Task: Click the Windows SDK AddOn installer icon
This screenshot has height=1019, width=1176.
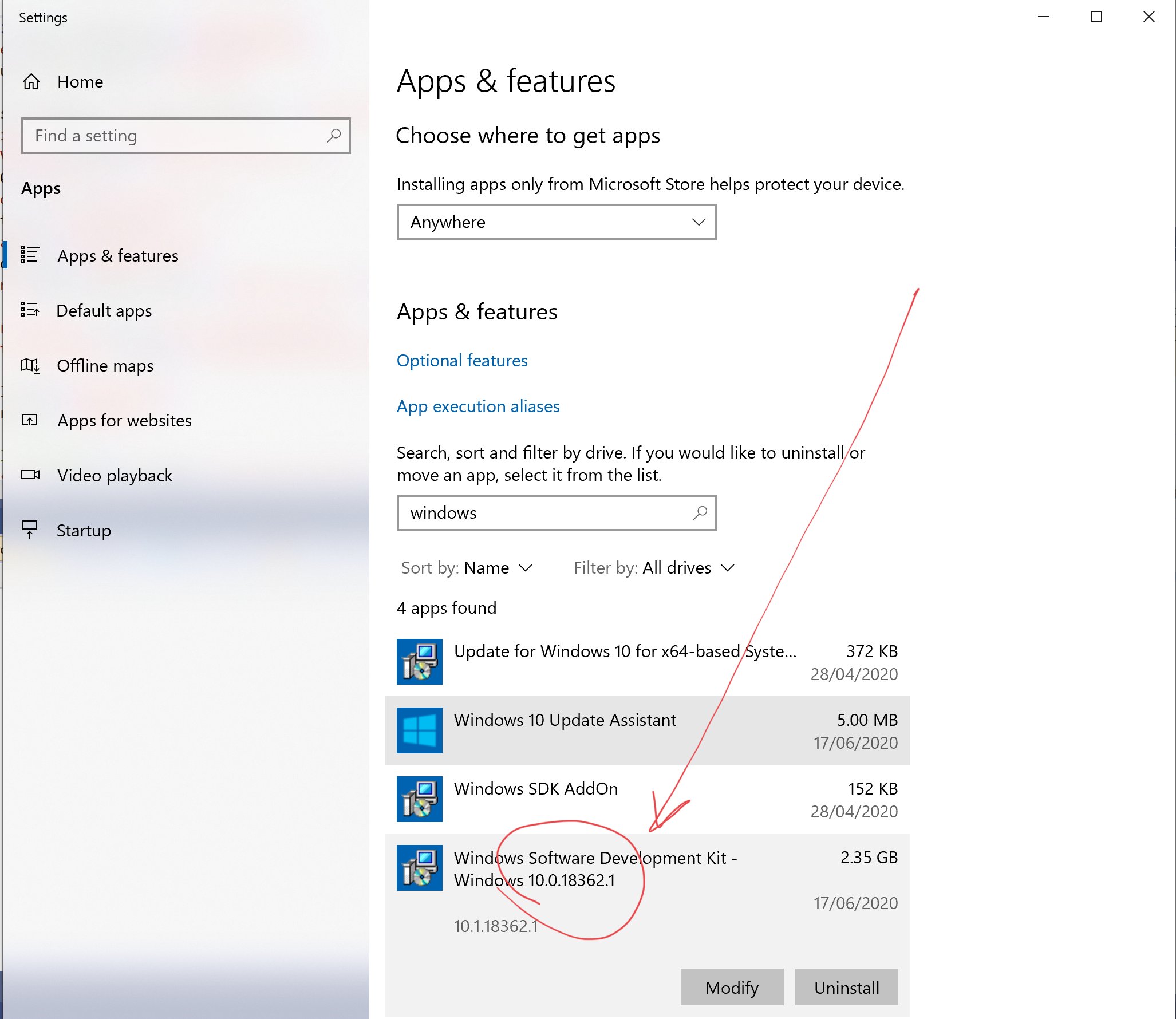Action: 420,799
